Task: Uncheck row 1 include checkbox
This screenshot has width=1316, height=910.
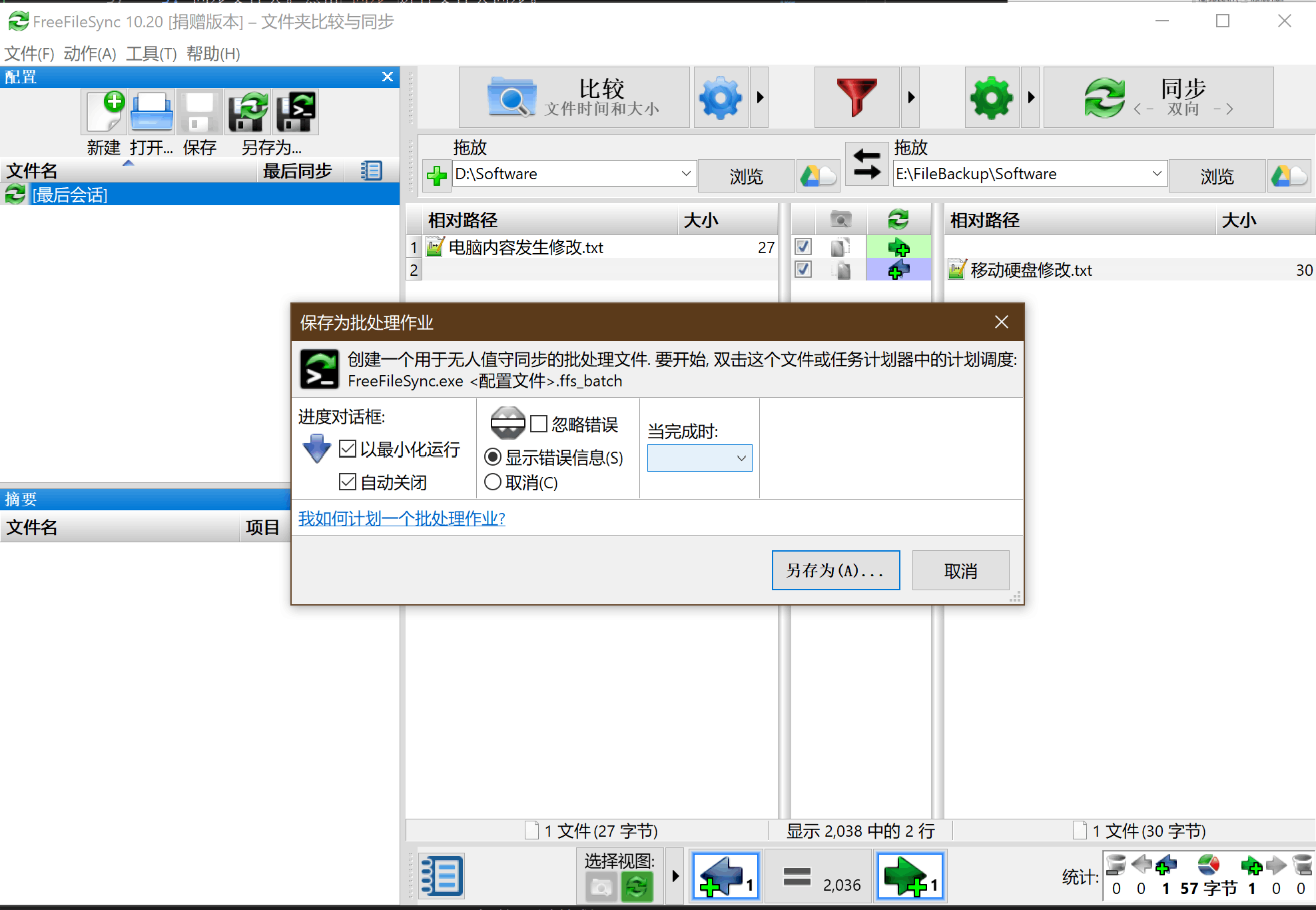Action: coord(803,247)
